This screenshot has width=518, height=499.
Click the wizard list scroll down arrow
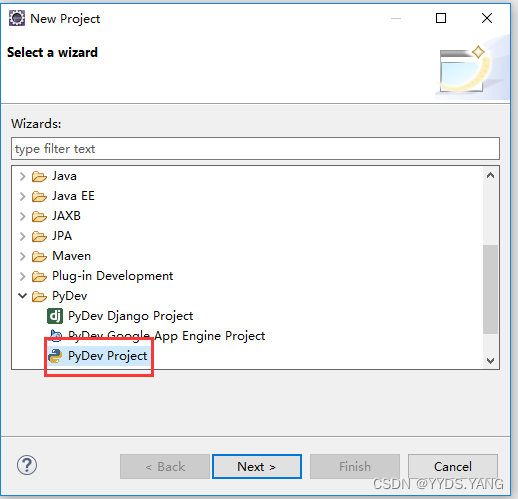pos(490,361)
